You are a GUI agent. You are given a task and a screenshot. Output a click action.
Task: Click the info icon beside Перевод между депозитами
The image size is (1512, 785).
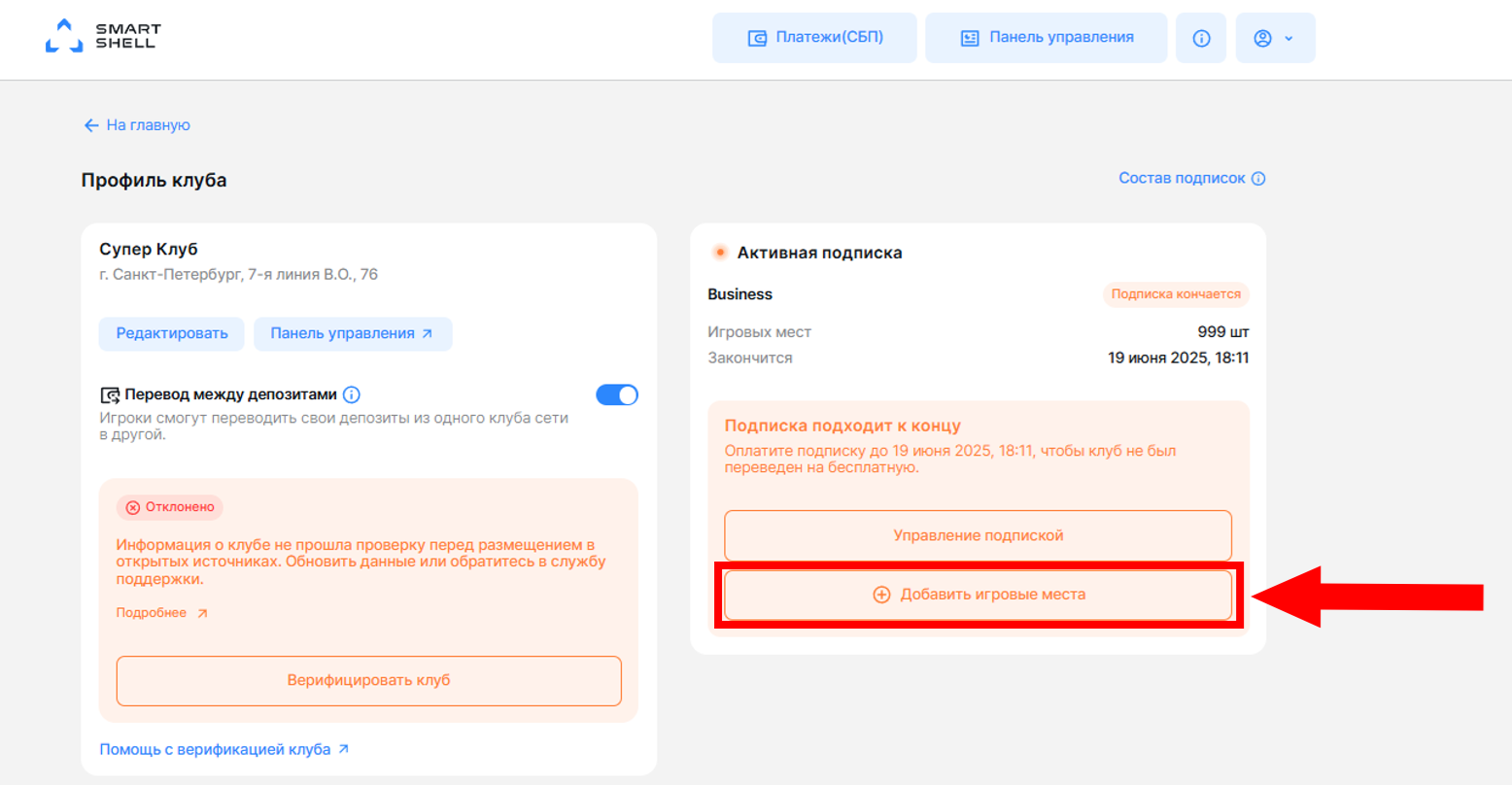(352, 394)
